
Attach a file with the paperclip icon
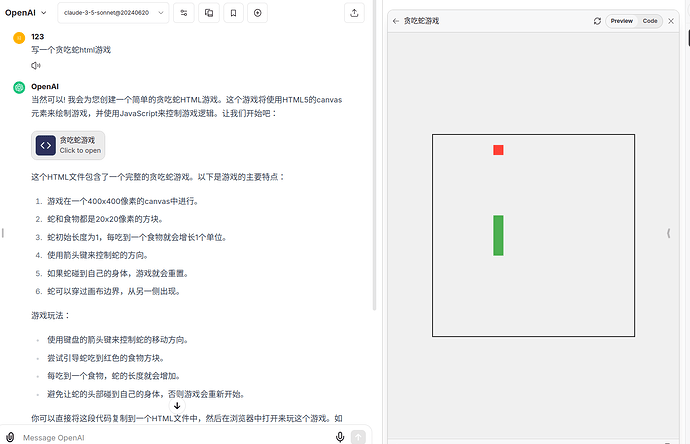(10, 437)
